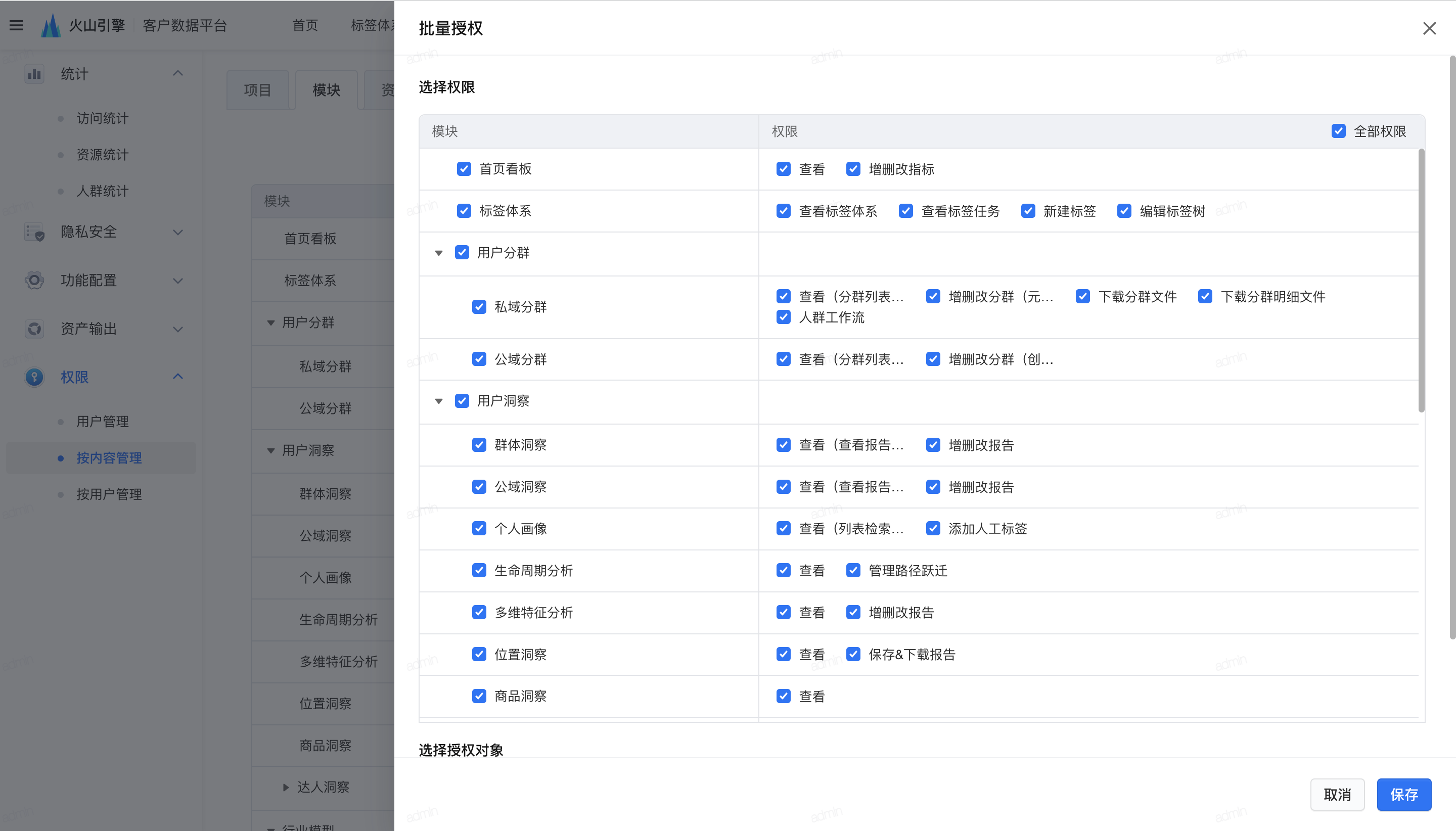The width and height of the screenshot is (1456, 831).
Task: Uncheck 新建标签 permission
Action: tap(1028, 211)
